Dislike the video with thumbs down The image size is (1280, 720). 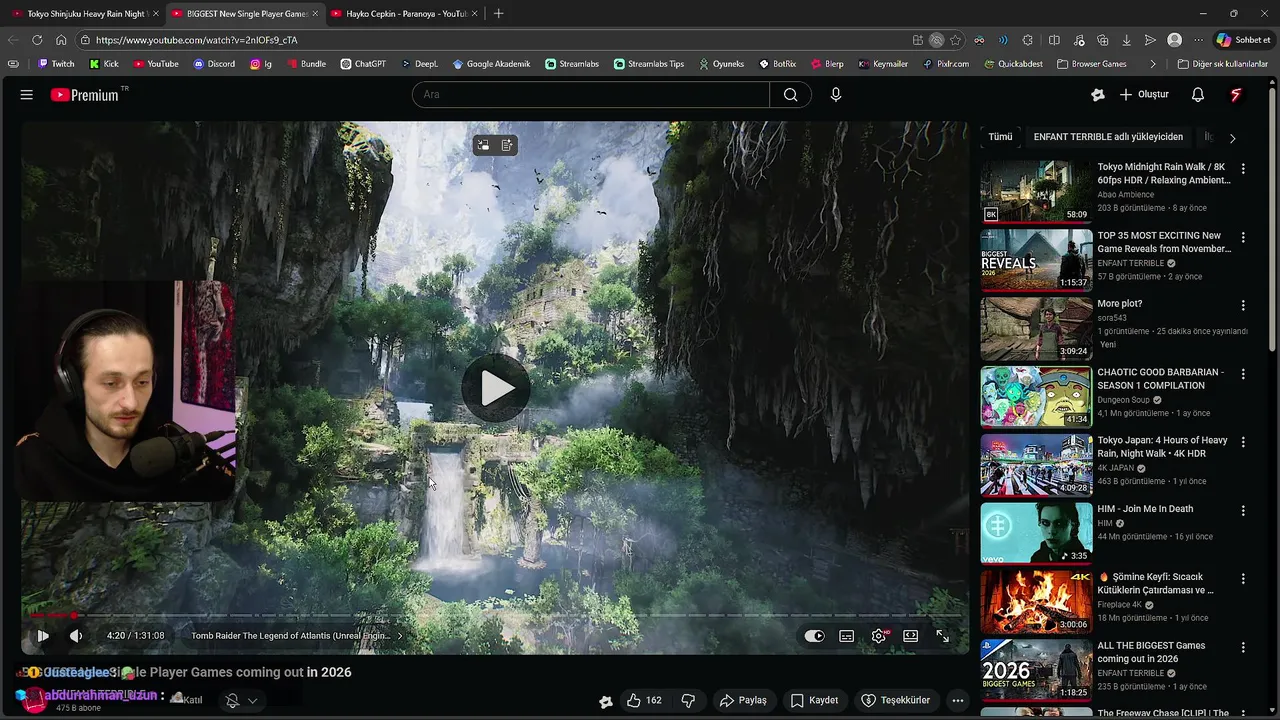point(688,700)
